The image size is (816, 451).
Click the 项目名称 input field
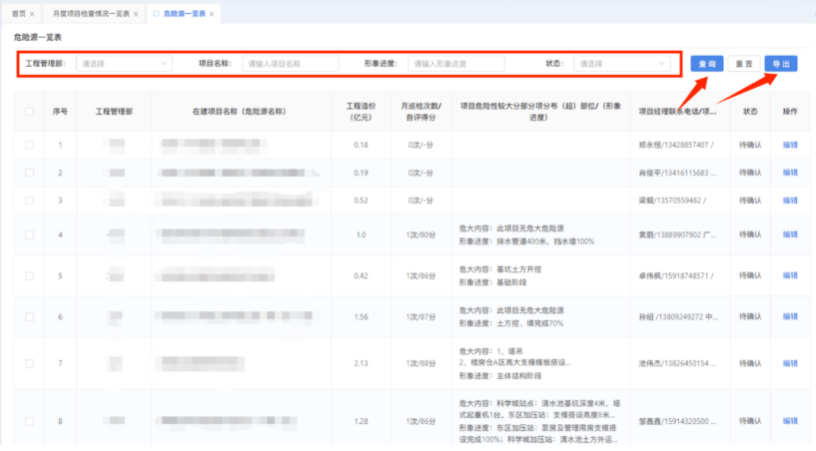click(x=290, y=63)
